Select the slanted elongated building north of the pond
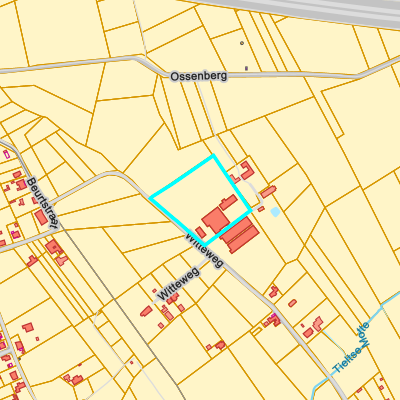 pos(268,192)
